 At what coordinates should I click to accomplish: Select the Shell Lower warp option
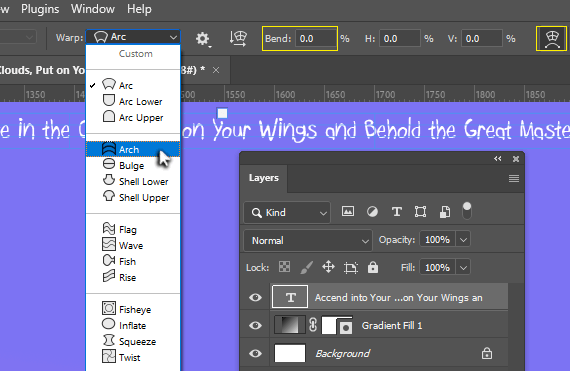(x=133, y=181)
